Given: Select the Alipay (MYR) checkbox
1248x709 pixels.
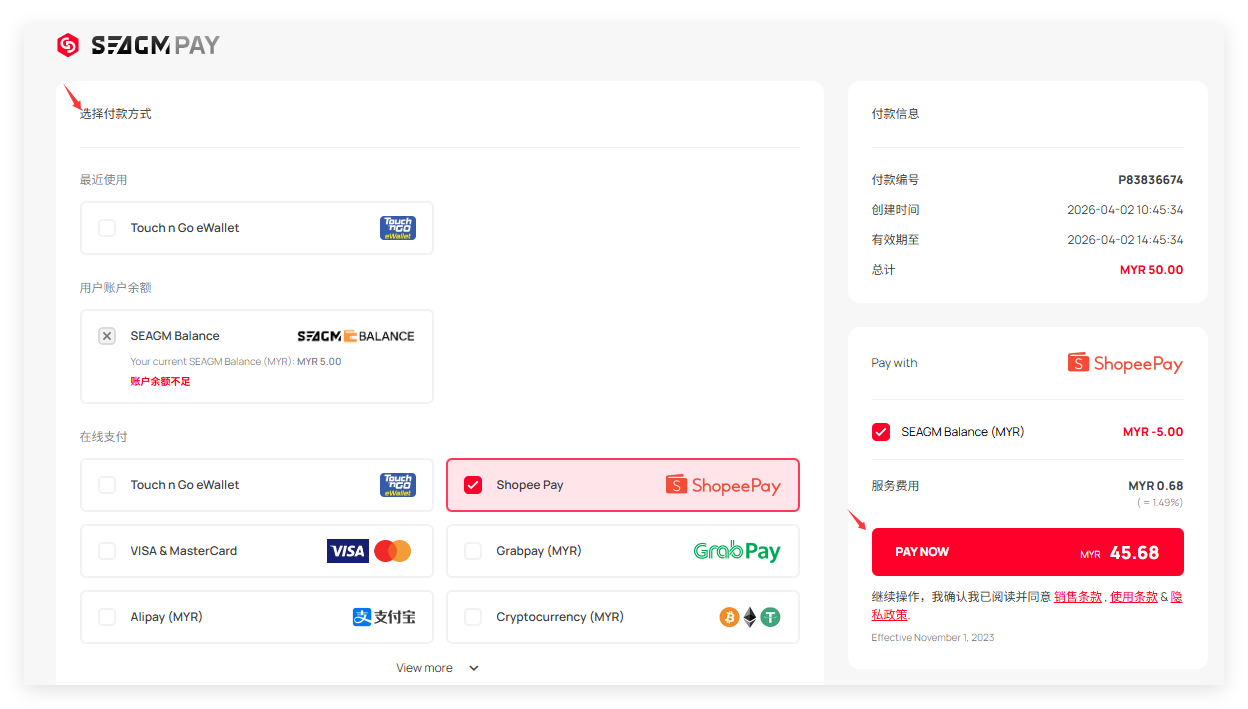Looking at the screenshot, I should pos(107,617).
